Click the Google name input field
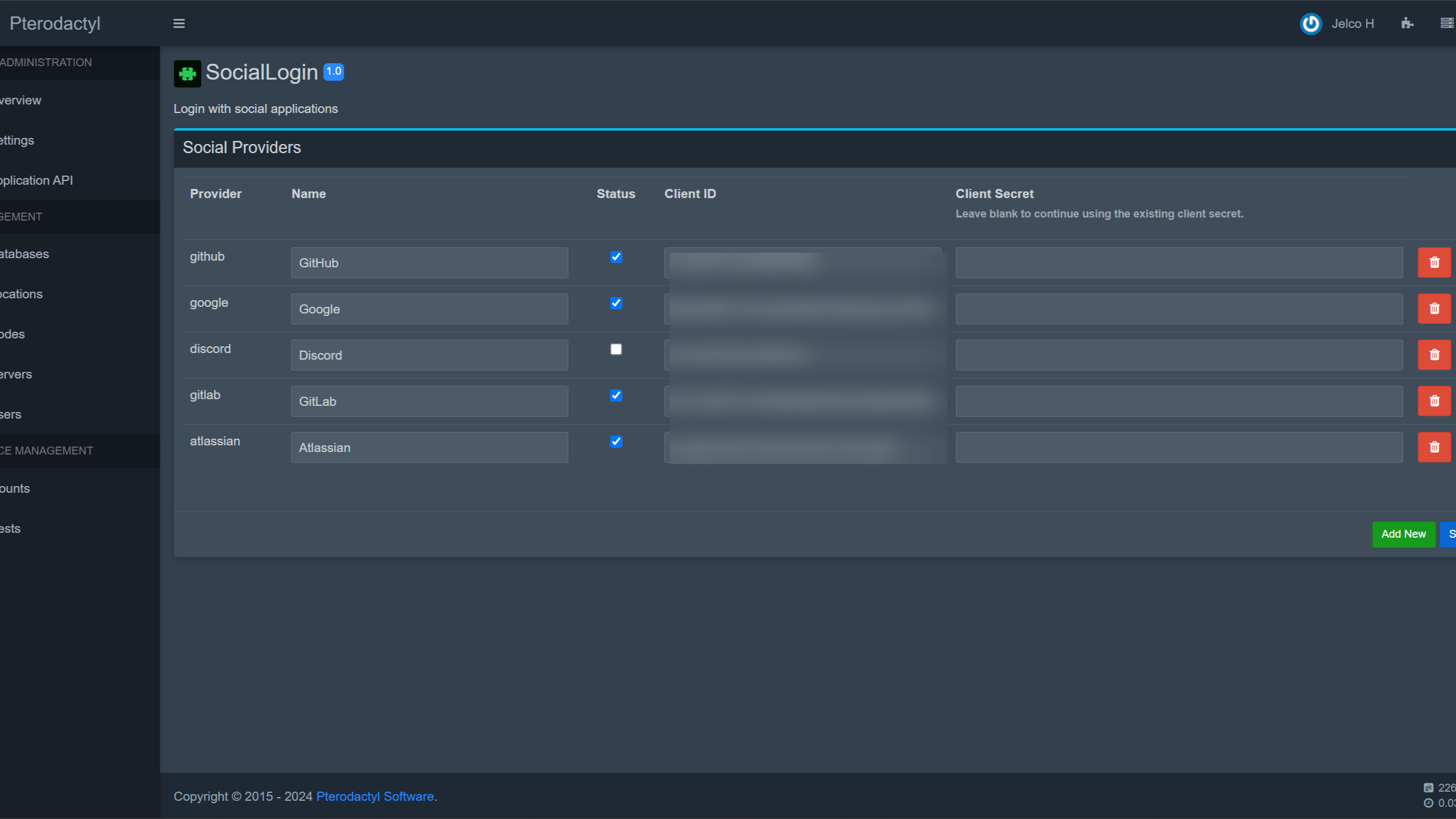1456x819 pixels. pyautogui.click(x=429, y=309)
